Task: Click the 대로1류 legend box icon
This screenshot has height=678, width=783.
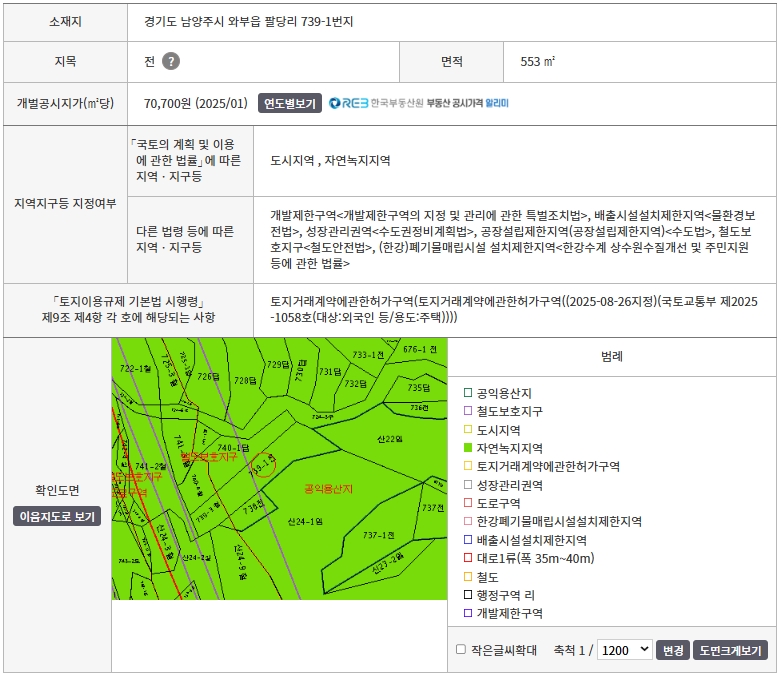Action: pyautogui.click(x=468, y=558)
